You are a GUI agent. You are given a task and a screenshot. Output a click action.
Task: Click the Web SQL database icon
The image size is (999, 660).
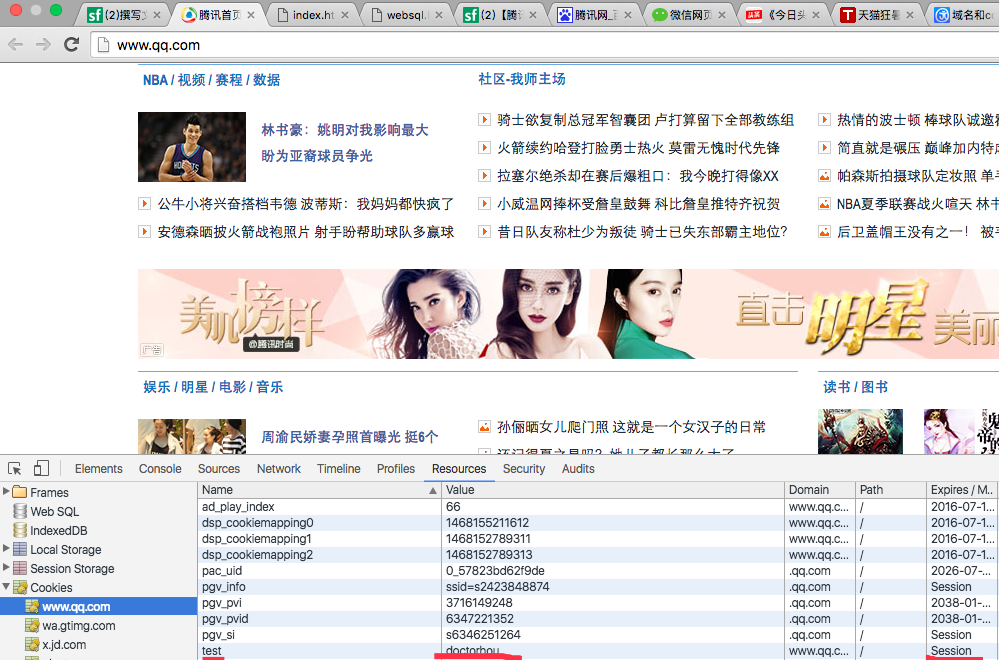pyautogui.click(x=20, y=511)
